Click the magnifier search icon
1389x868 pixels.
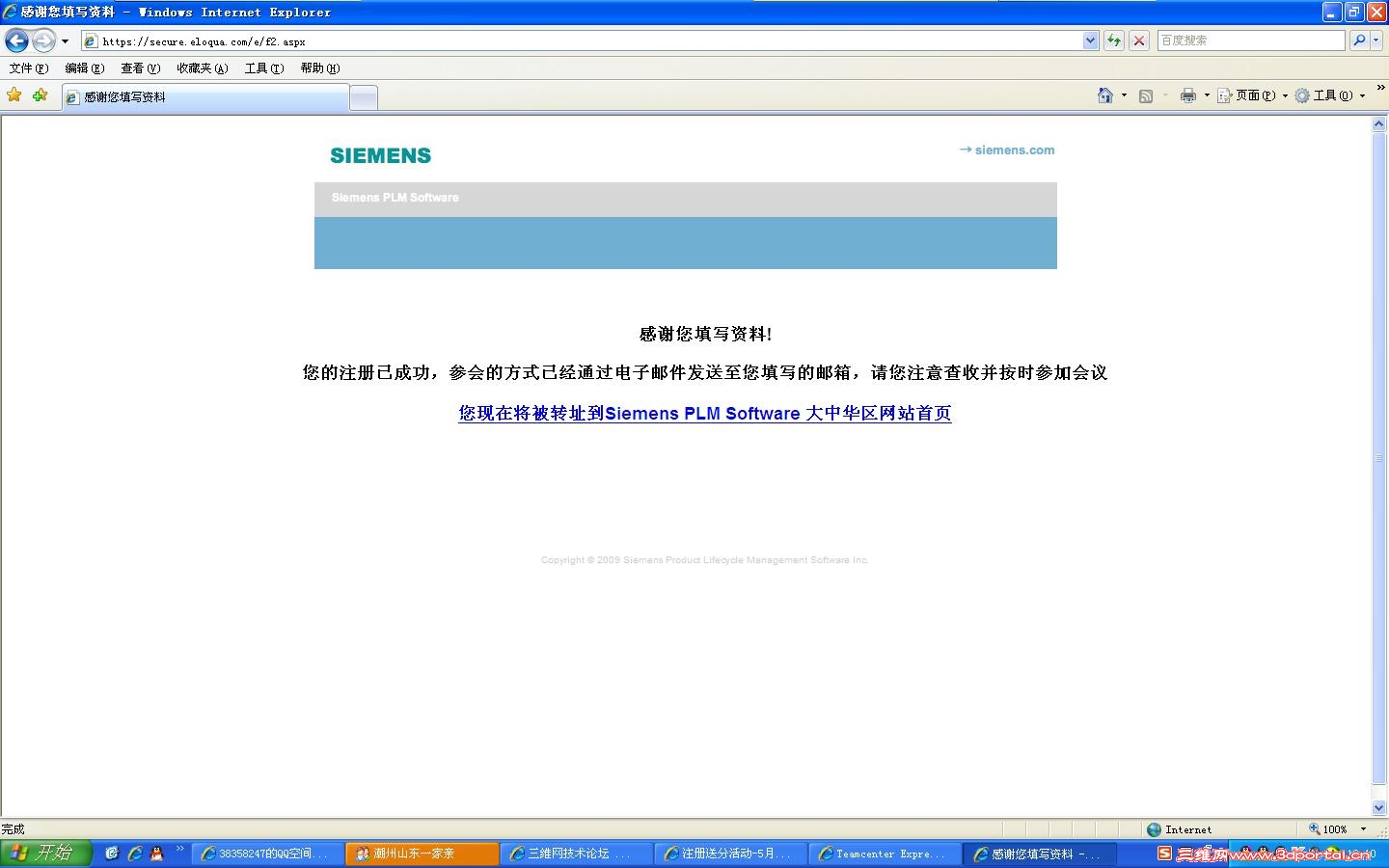pos(1359,41)
